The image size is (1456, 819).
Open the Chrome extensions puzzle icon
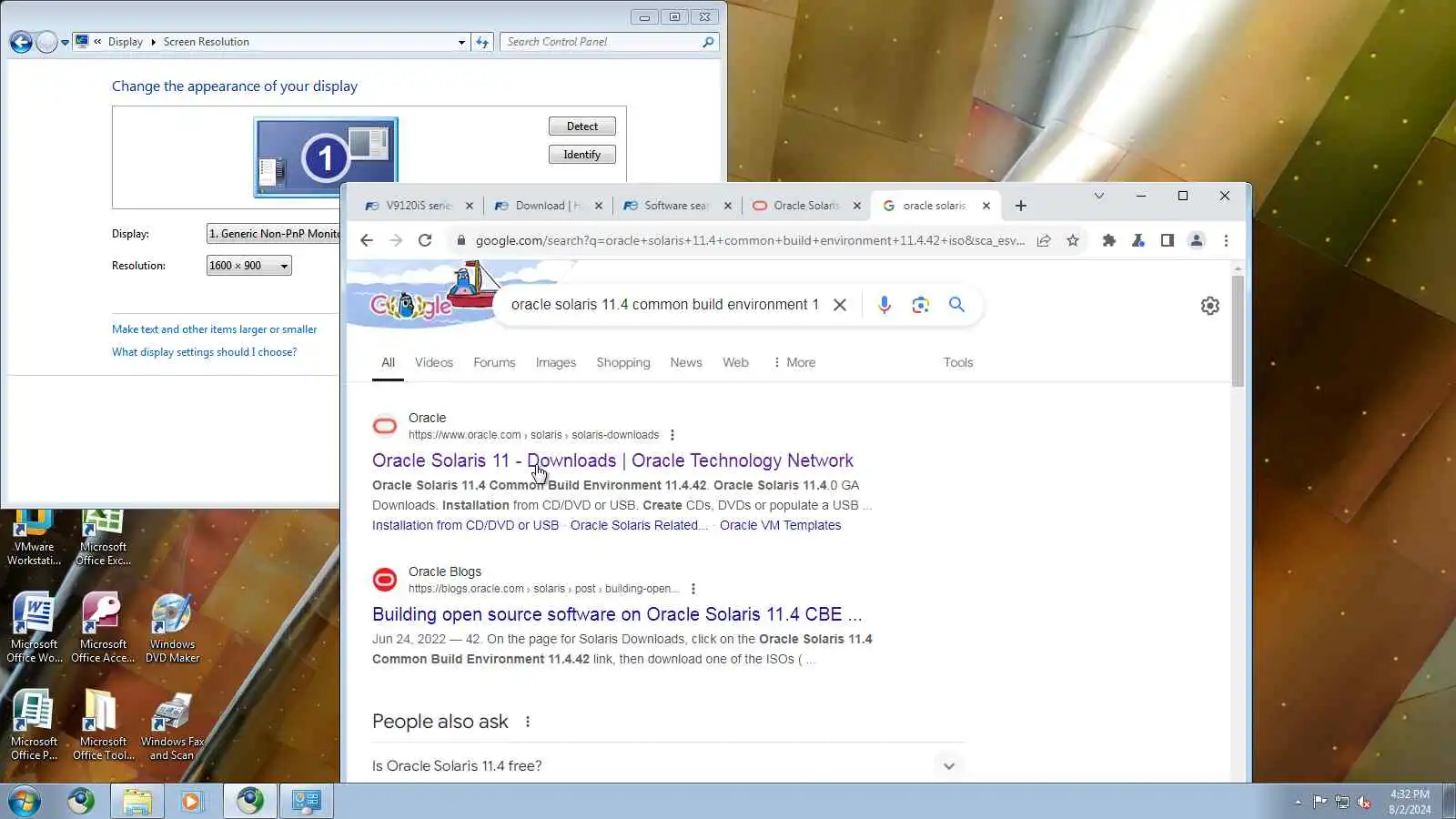1108,240
